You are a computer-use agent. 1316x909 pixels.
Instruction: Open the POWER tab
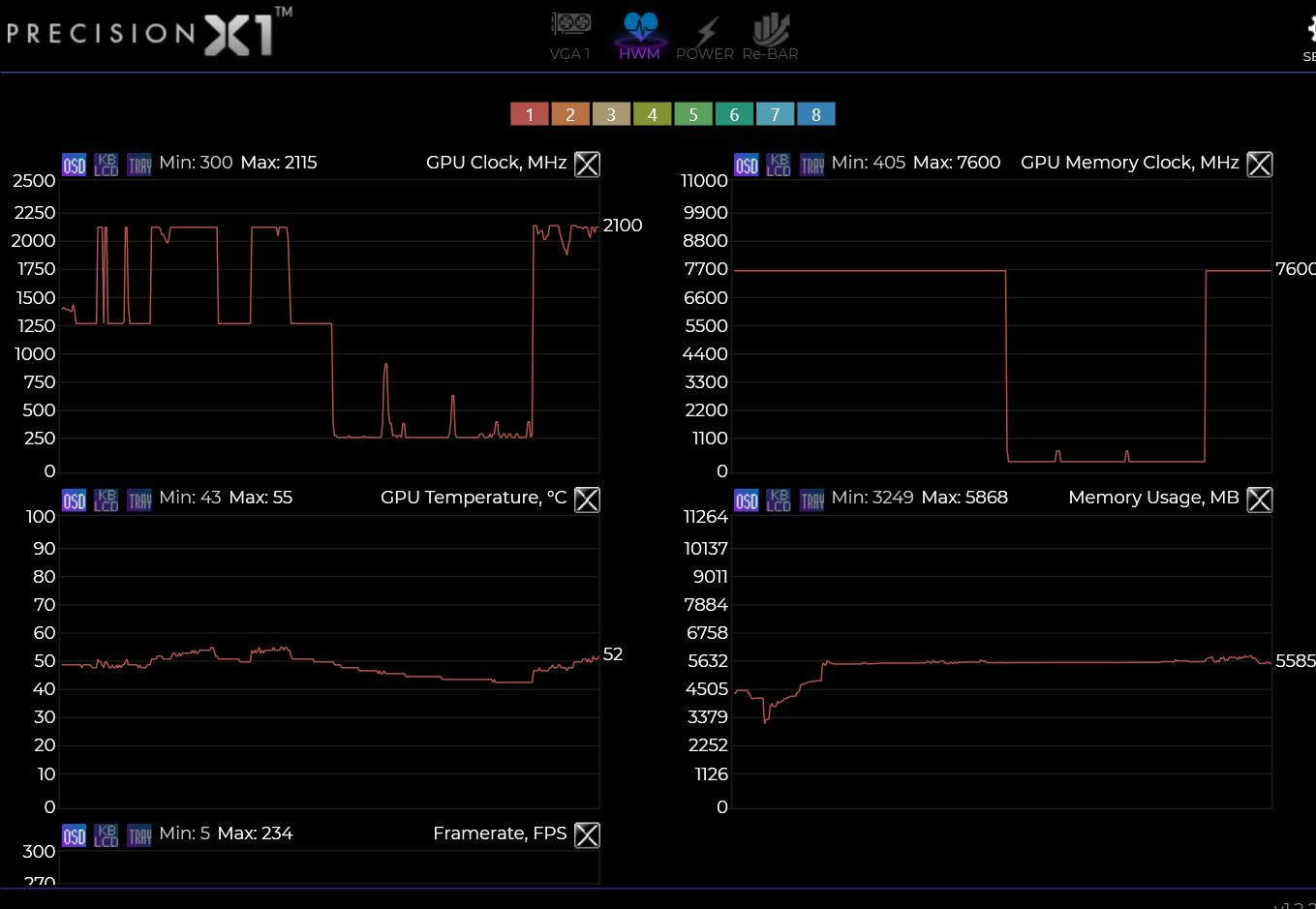[x=704, y=36]
